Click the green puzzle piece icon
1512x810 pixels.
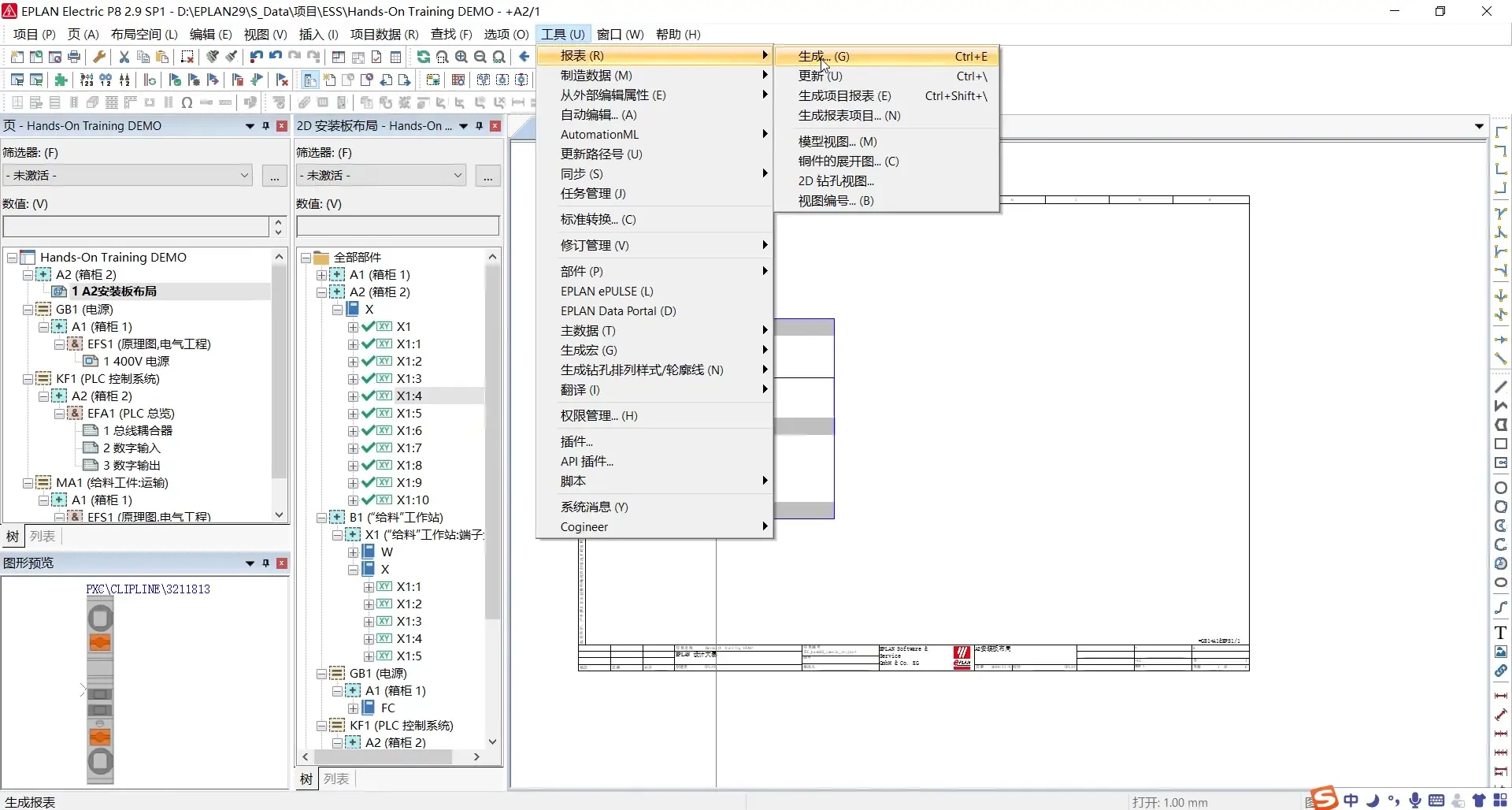[61, 80]
